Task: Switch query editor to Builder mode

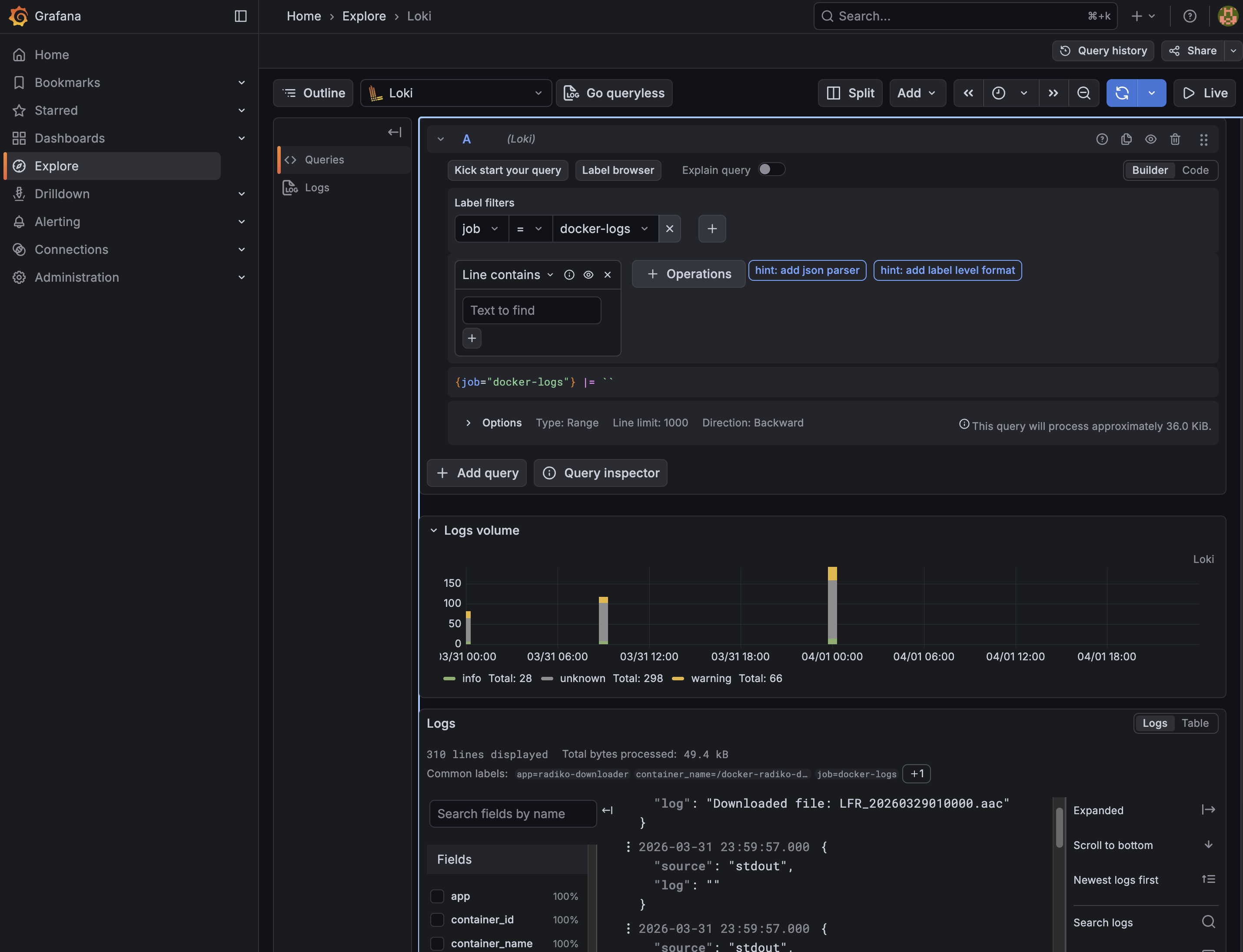Action: [1150, 170]
